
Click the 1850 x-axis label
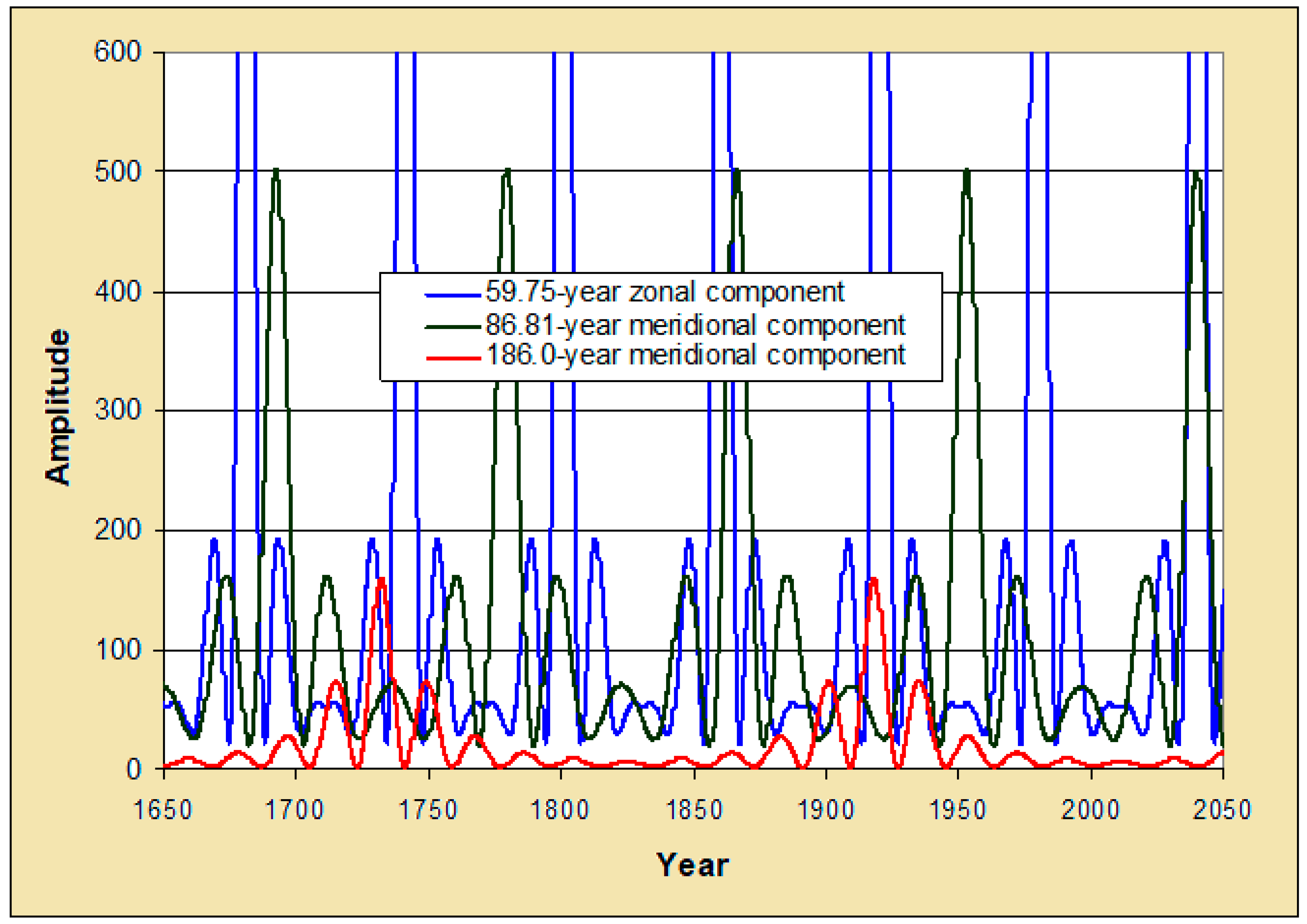point(694,809)
